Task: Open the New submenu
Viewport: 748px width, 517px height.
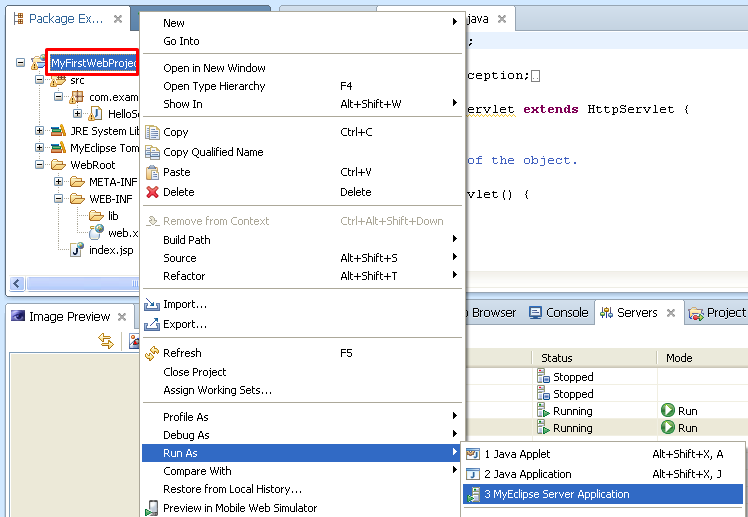Action: tap(302, 23)
